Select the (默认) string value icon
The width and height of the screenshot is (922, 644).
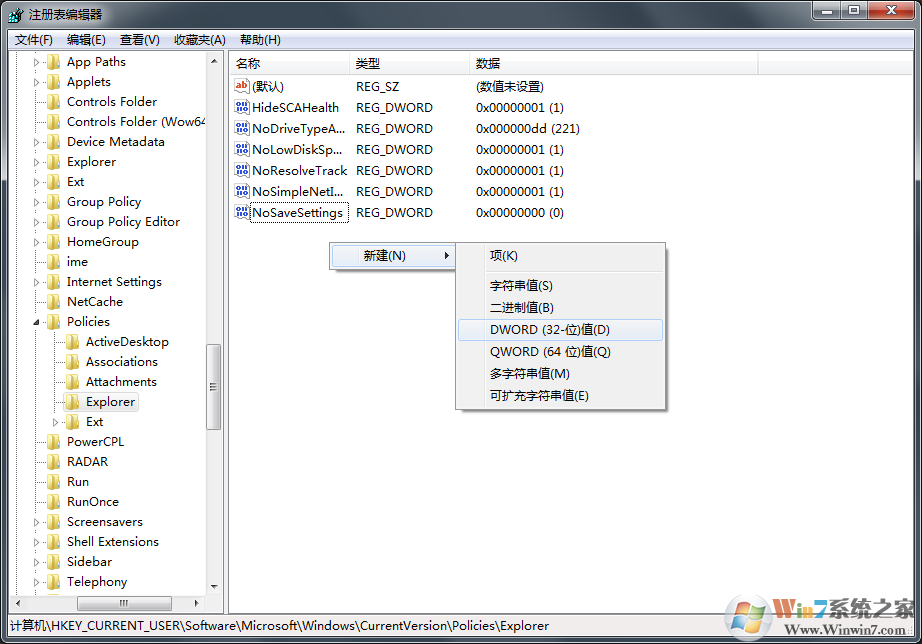tap(240, 86)
